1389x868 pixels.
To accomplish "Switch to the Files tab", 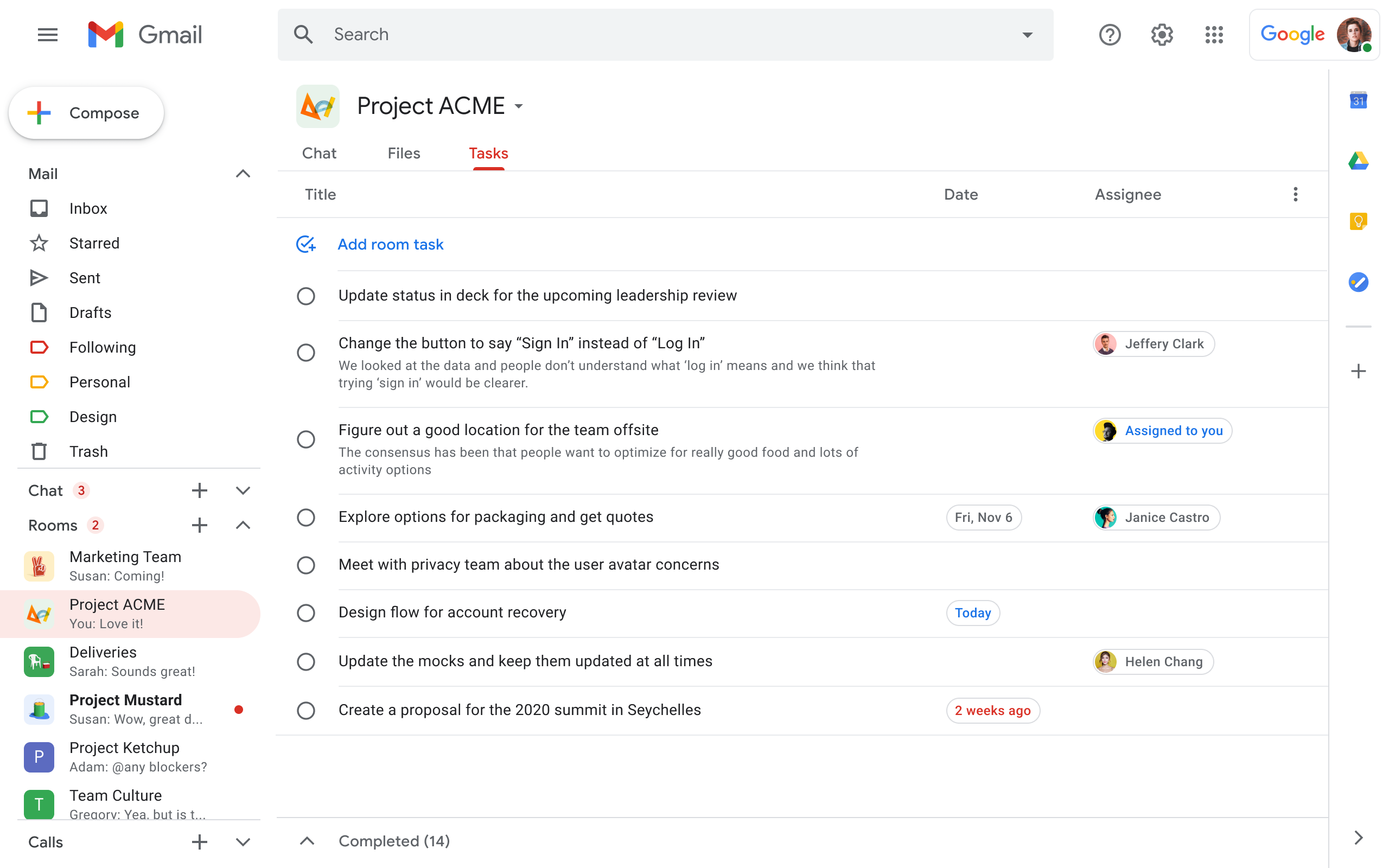I will pyautogui.click(x=404, y=154).
